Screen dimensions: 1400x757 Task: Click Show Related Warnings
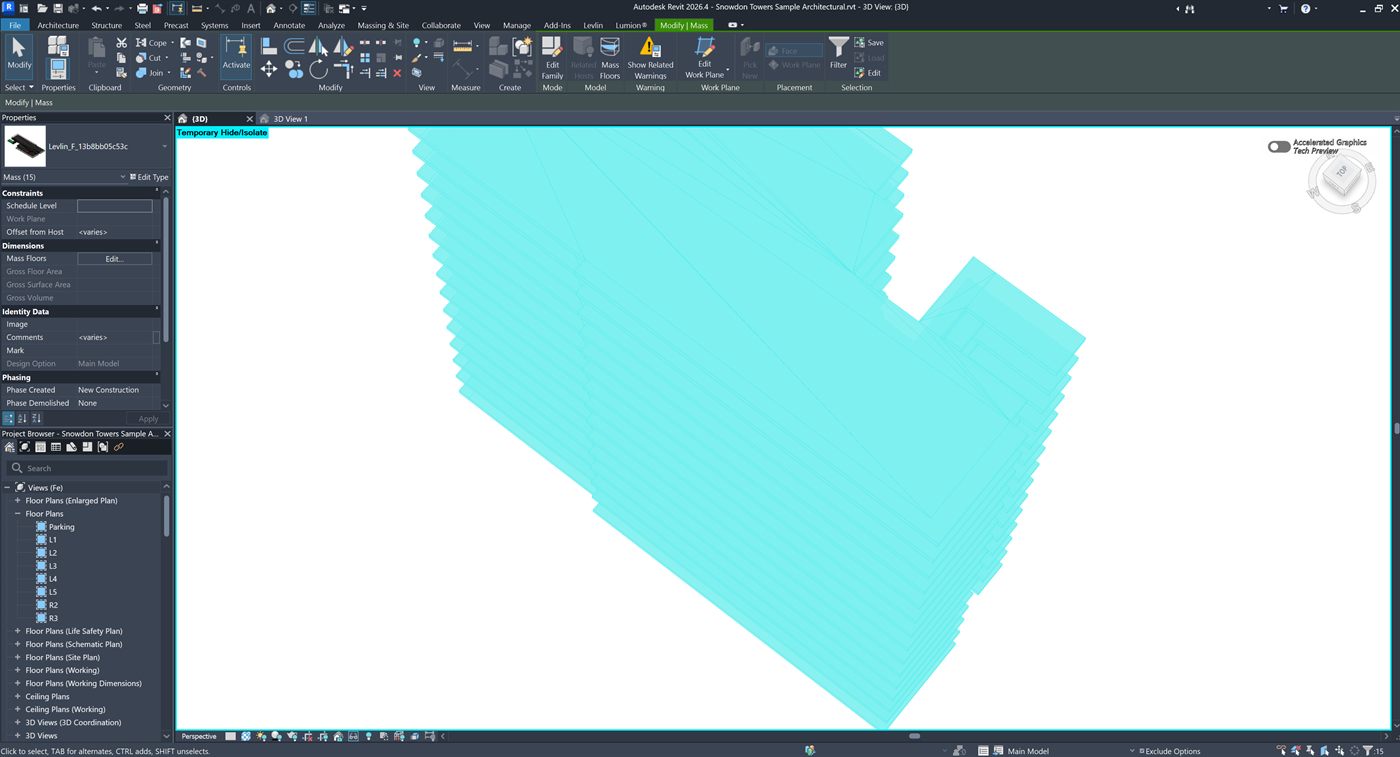coord(650,57)
